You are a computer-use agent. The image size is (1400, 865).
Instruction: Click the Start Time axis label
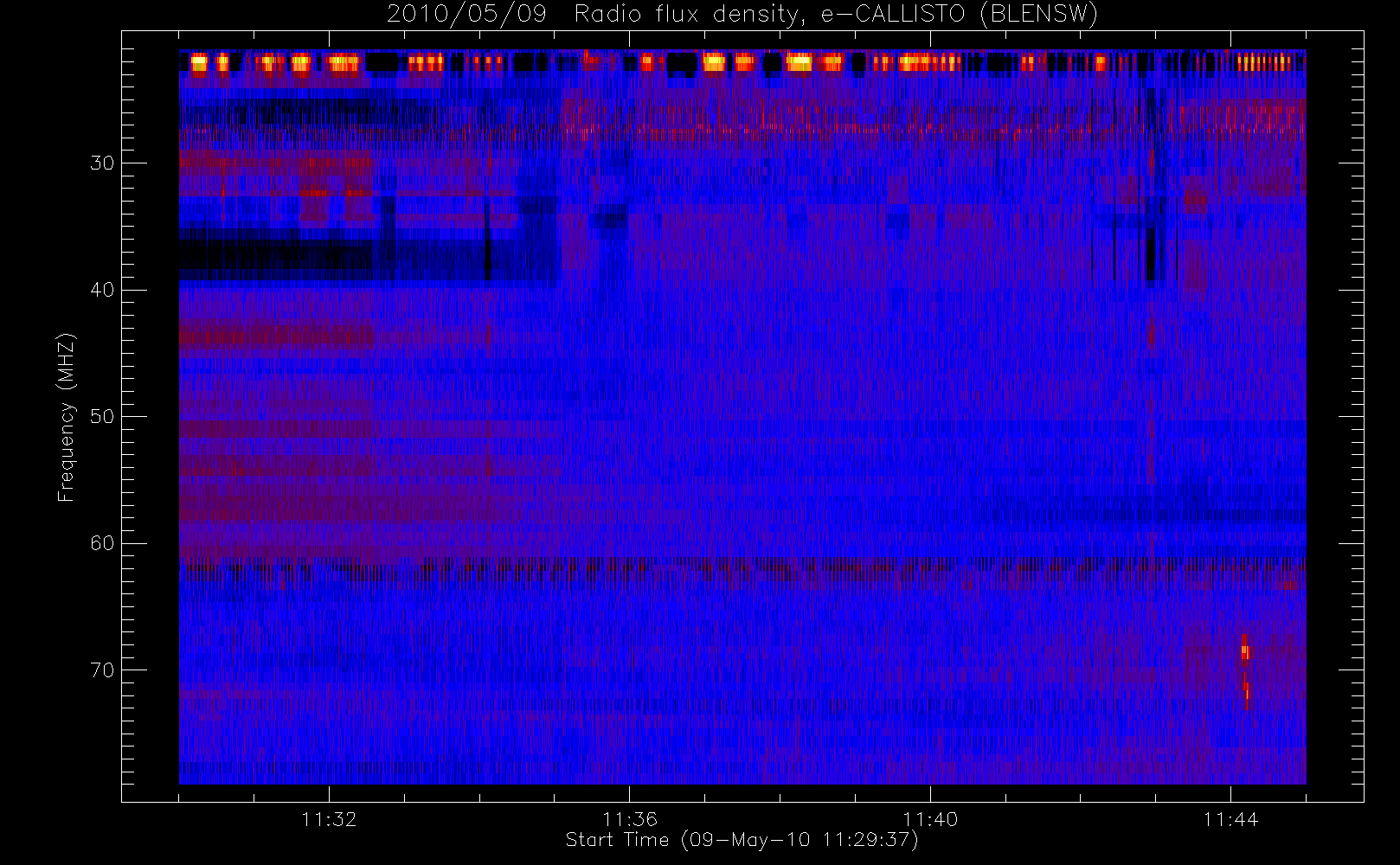(x=742, y=840)
